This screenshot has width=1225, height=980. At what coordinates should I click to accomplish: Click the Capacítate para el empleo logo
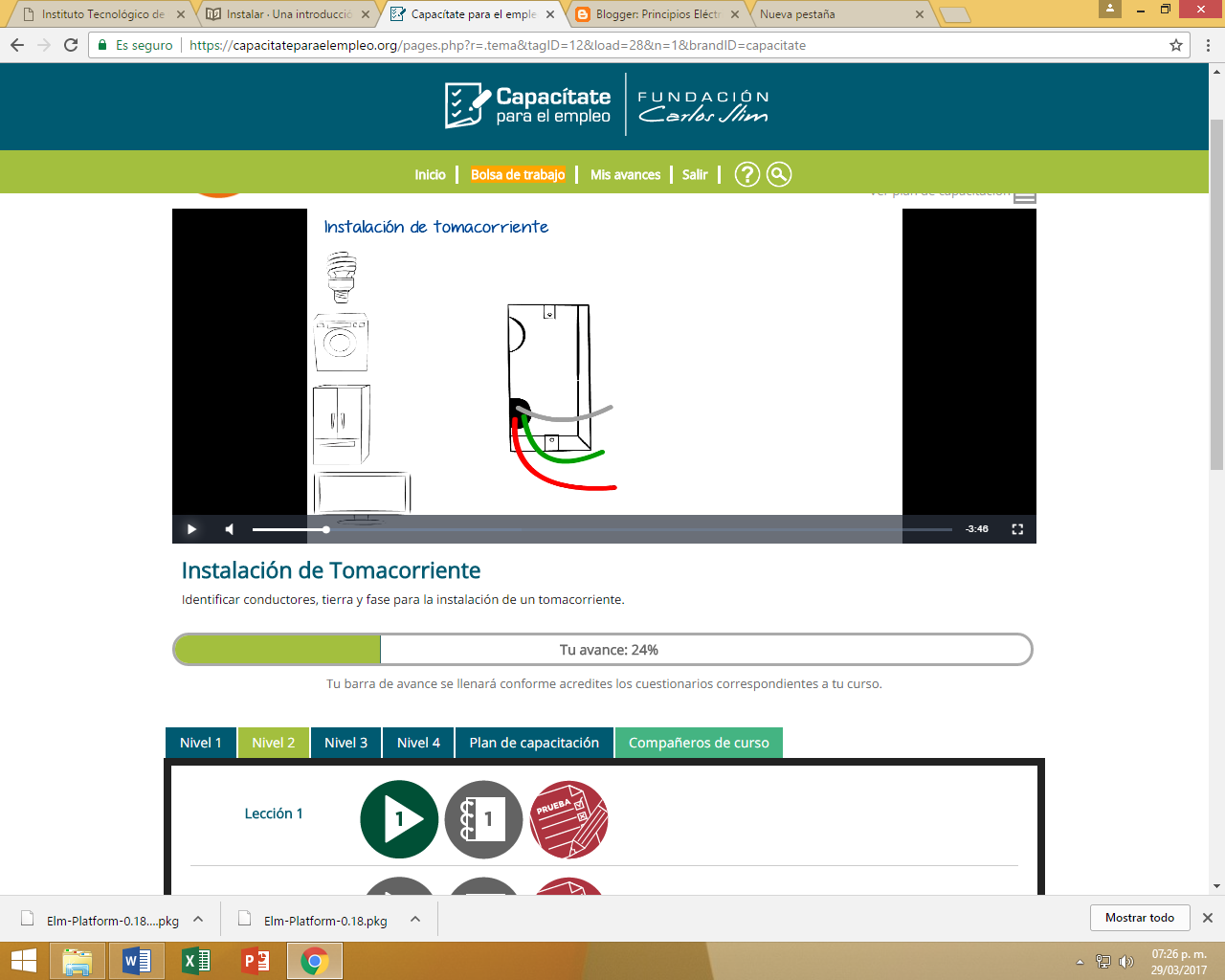527,105
